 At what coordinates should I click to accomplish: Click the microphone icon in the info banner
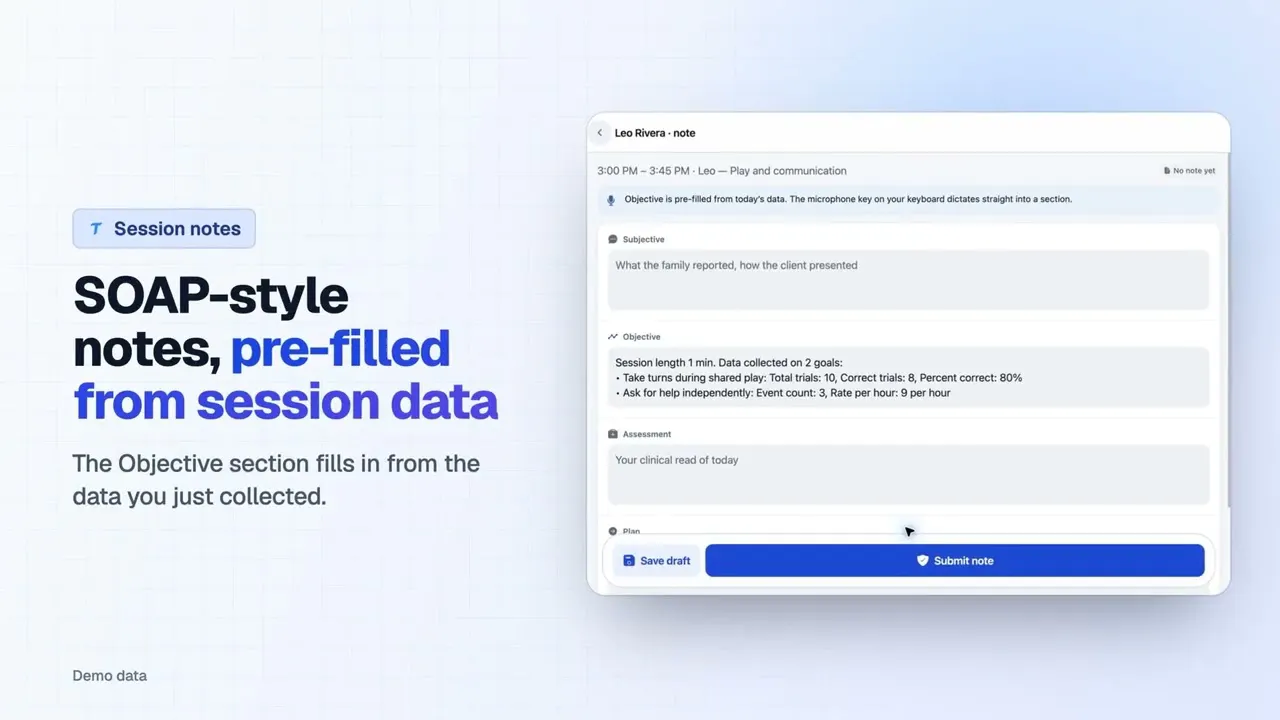pyautogui.click(x=611, y=200)
